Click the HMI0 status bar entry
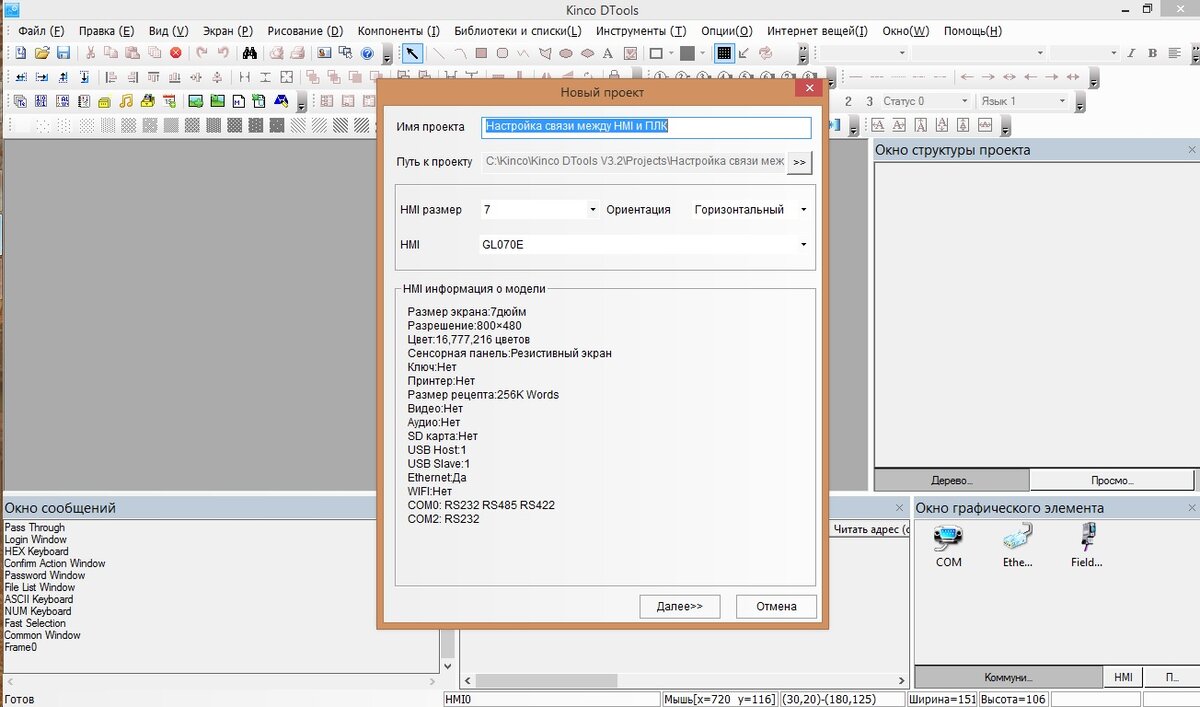The width and height of the screenshot is (1200, 707). tap(551, 699)
